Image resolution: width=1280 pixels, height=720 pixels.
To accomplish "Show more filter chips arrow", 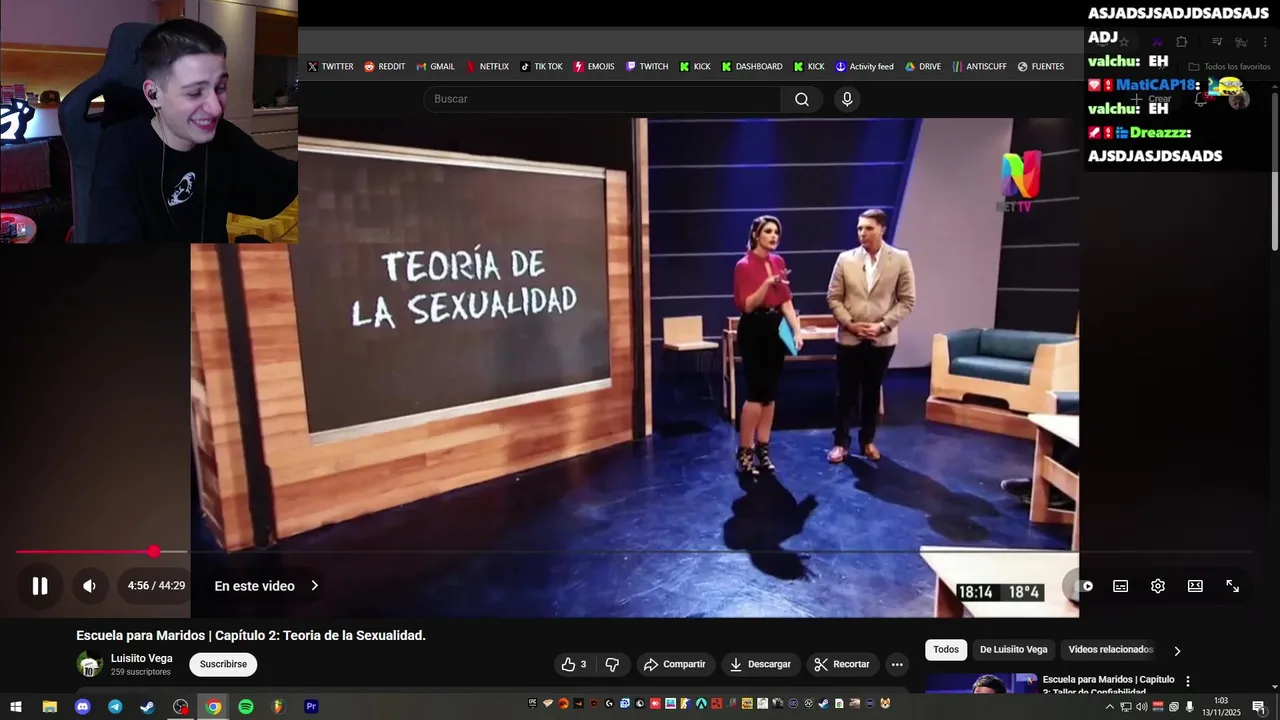I will [x=1177, y=651].
